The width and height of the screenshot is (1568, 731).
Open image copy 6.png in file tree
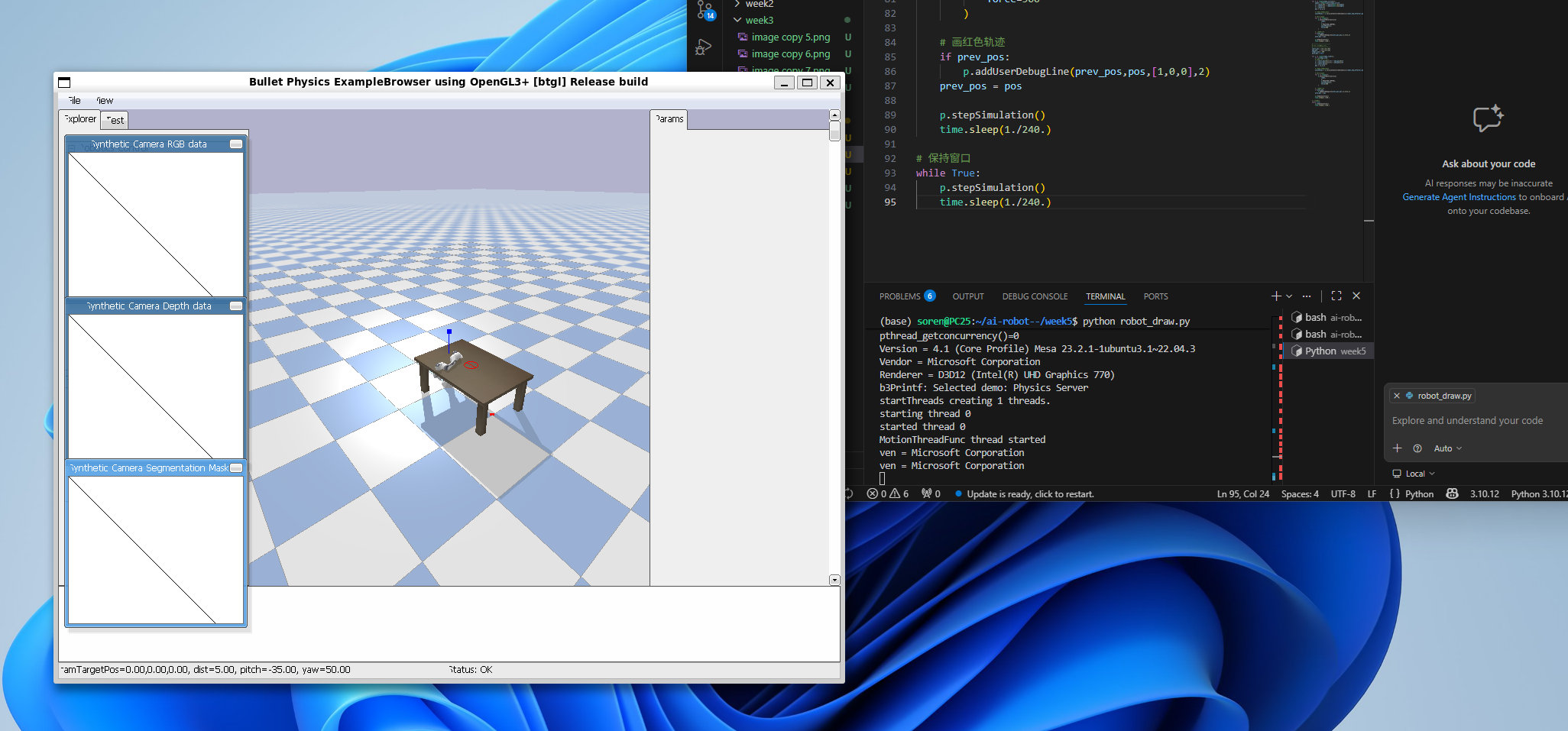(790, 54)
